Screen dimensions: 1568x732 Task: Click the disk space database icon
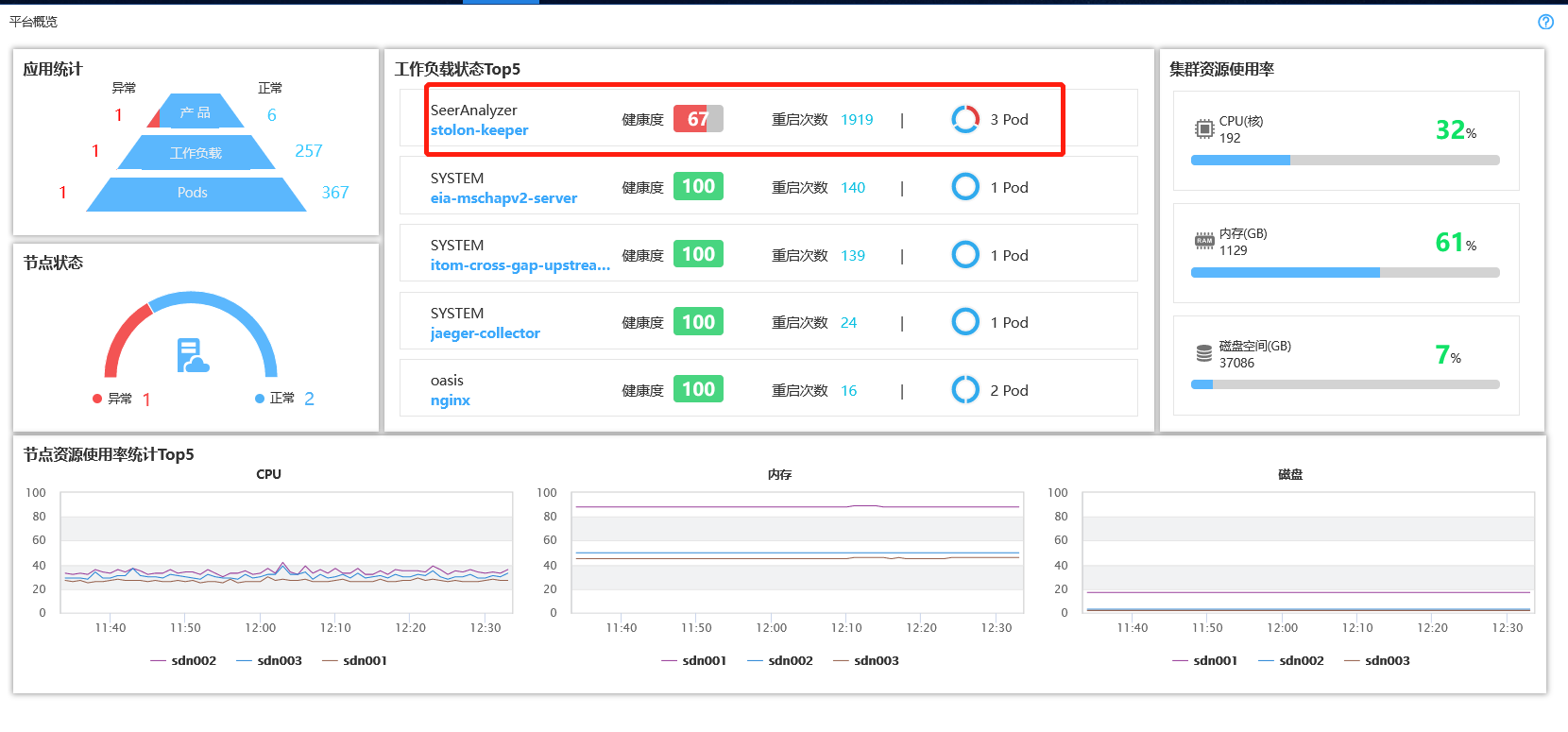click(1203, 353)
